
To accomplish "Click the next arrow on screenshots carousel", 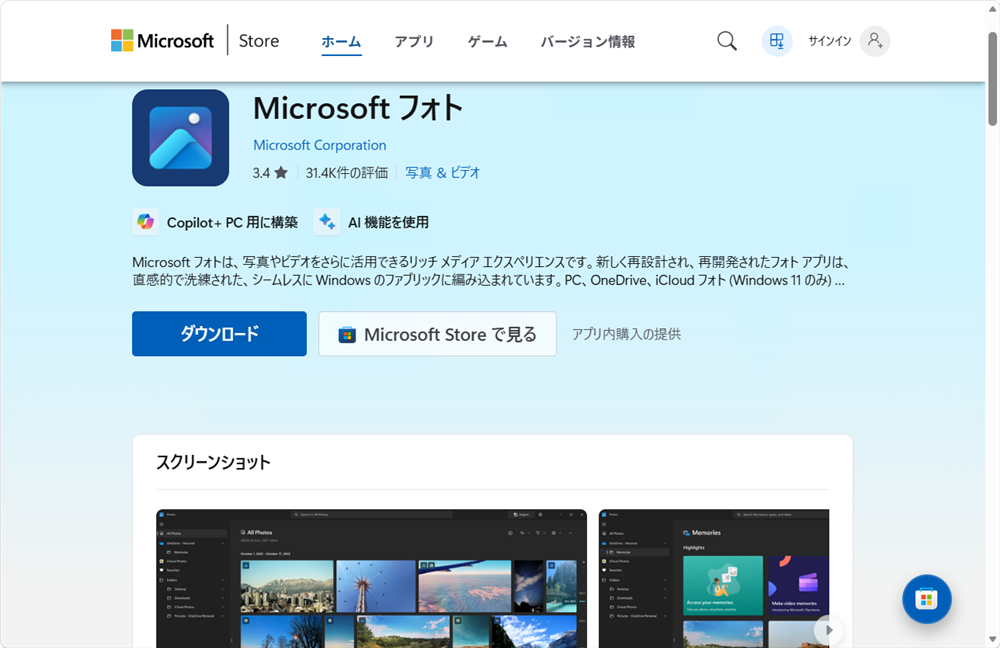I will click(x=829, y=630).
